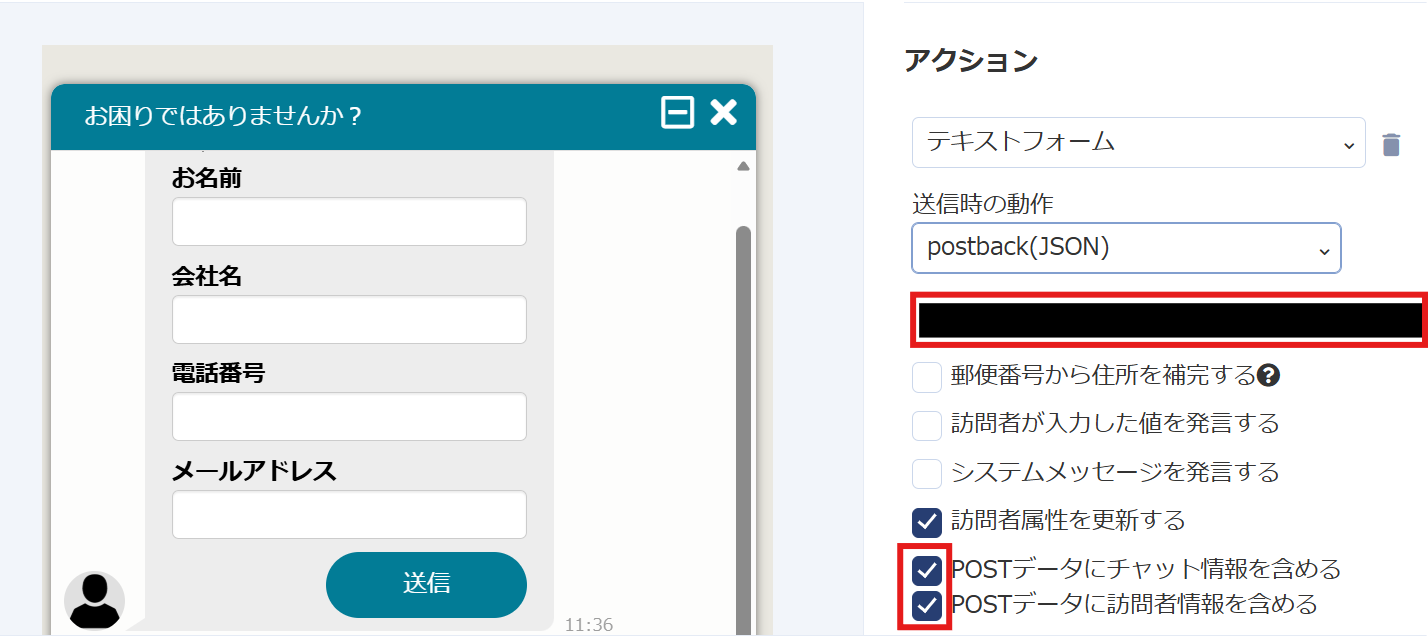The image size is (1428, 636).
Task: Uncheck POSTデータに訪問者情報を含める checkbox
Action: coord(927,605)
